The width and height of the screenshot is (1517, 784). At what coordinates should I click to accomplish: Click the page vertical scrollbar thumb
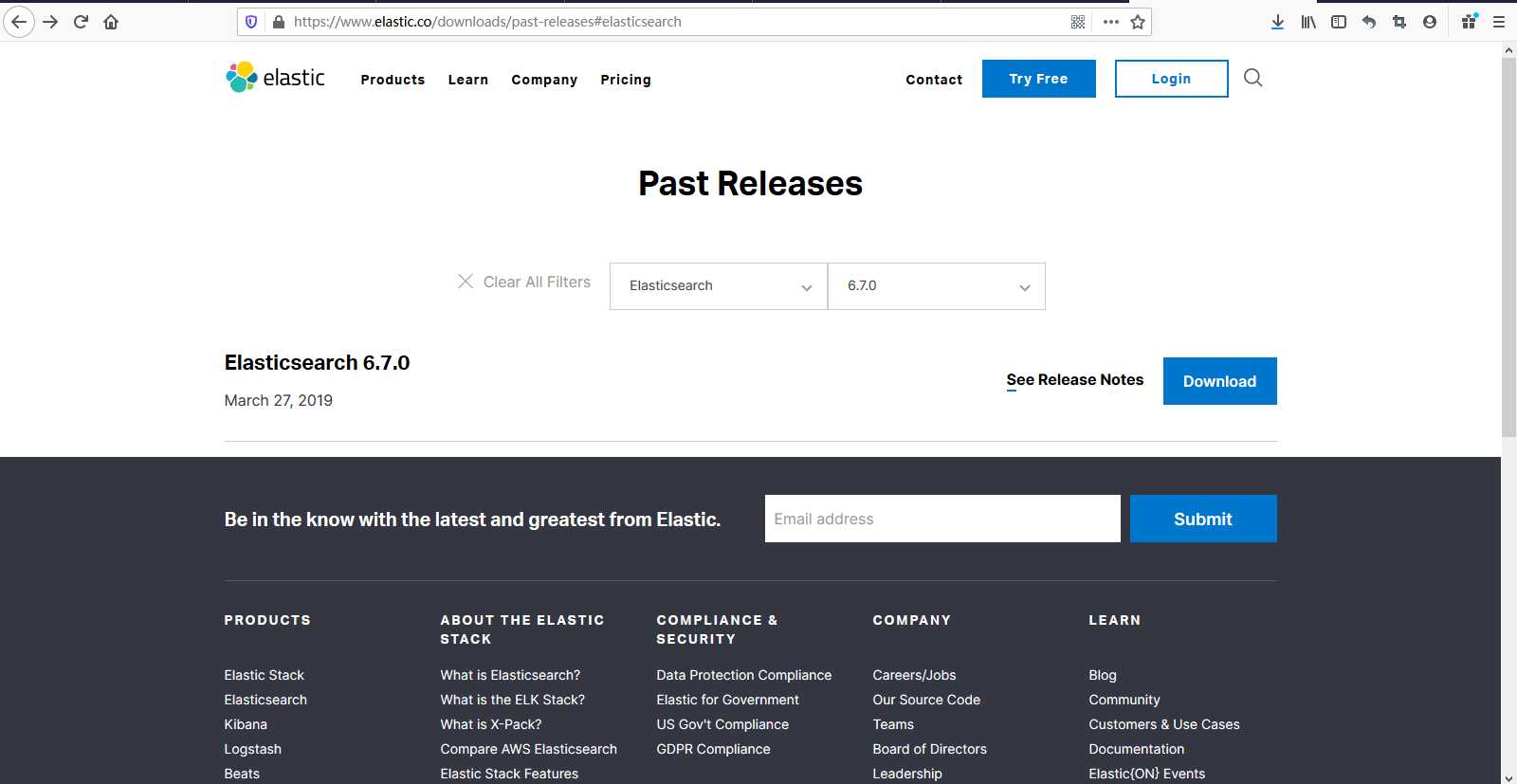click(x=1508, y=246)
